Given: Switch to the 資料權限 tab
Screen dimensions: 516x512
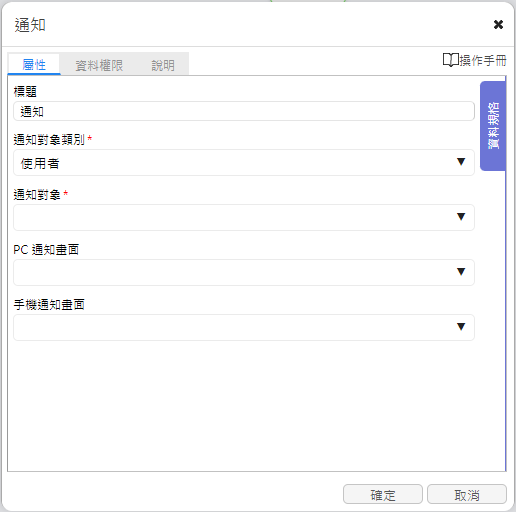Looking at the screenshot, I should 99,65.
